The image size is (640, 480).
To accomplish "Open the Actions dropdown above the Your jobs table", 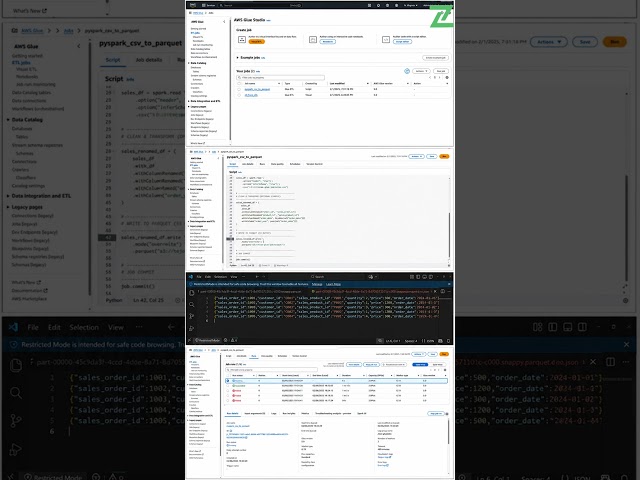I will 421,71.
